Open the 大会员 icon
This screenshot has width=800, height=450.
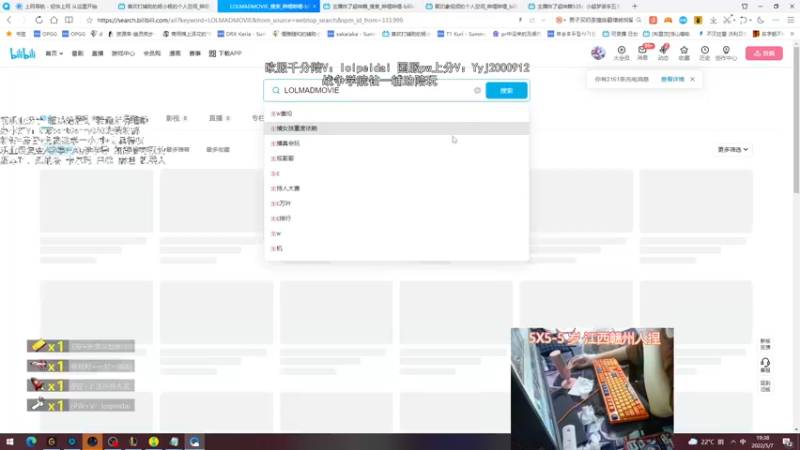tap(621, 53)
